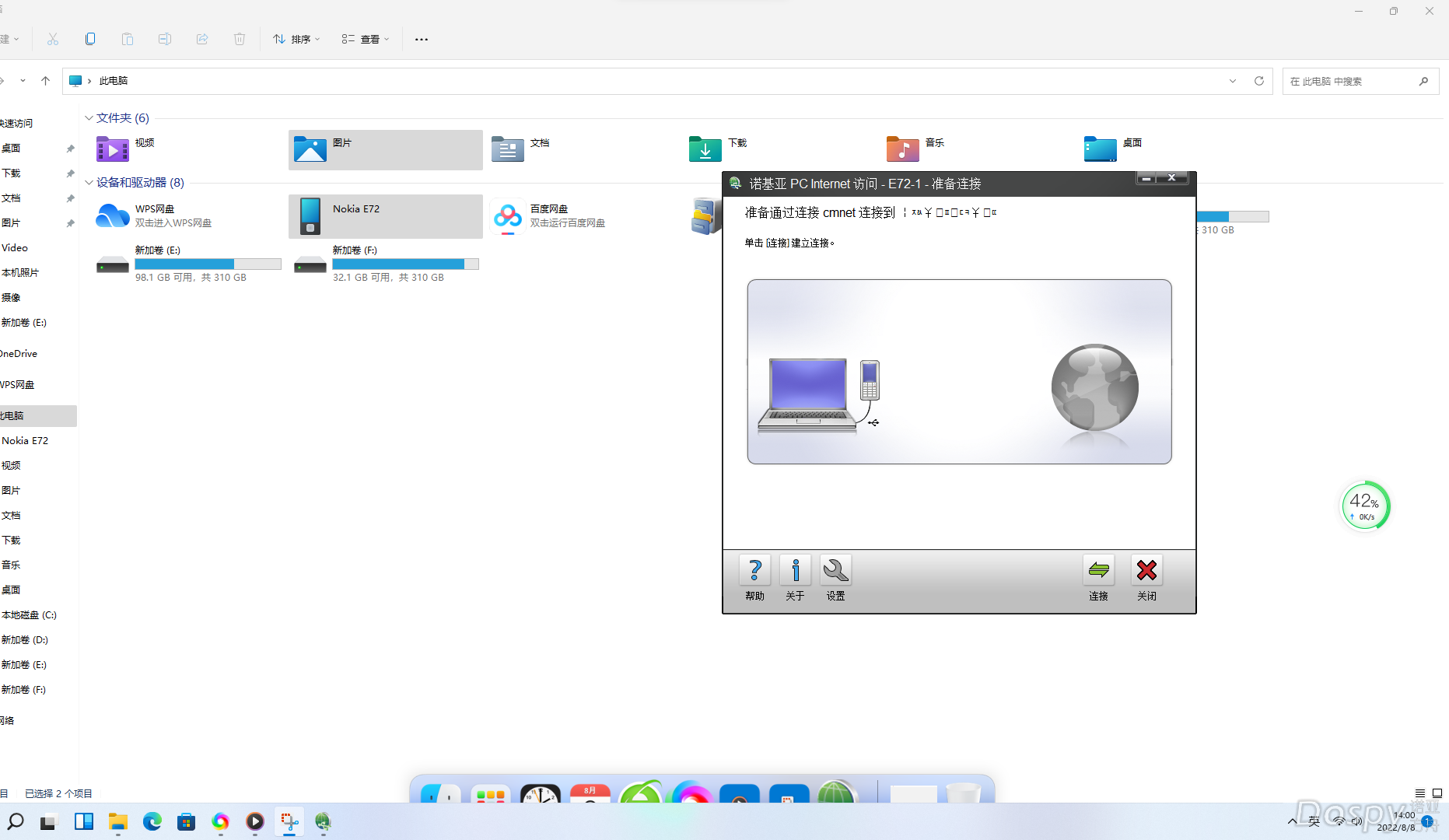Click the F: drive usage bar
1449x840 pixels.
[x=405, y=264]
